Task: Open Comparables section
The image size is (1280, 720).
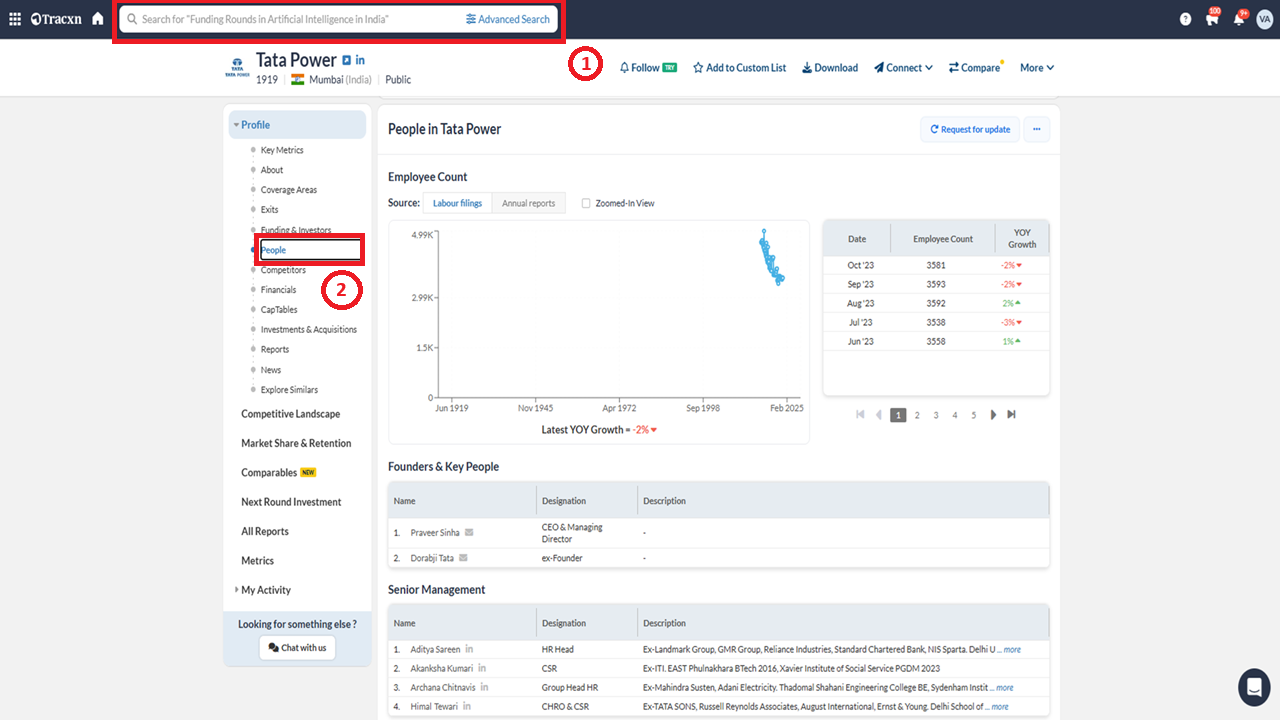Action: point(269,473)
